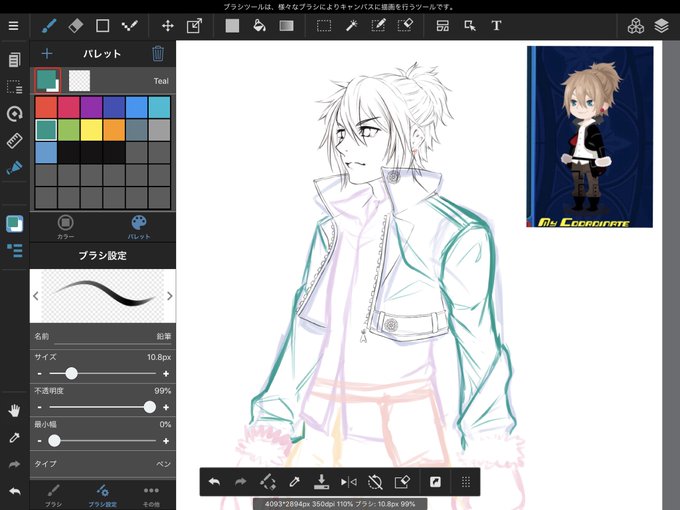Open the list panel sidebar icon
Image resolution: width=680 pixels, height=510 pixels.
point(14,251)
